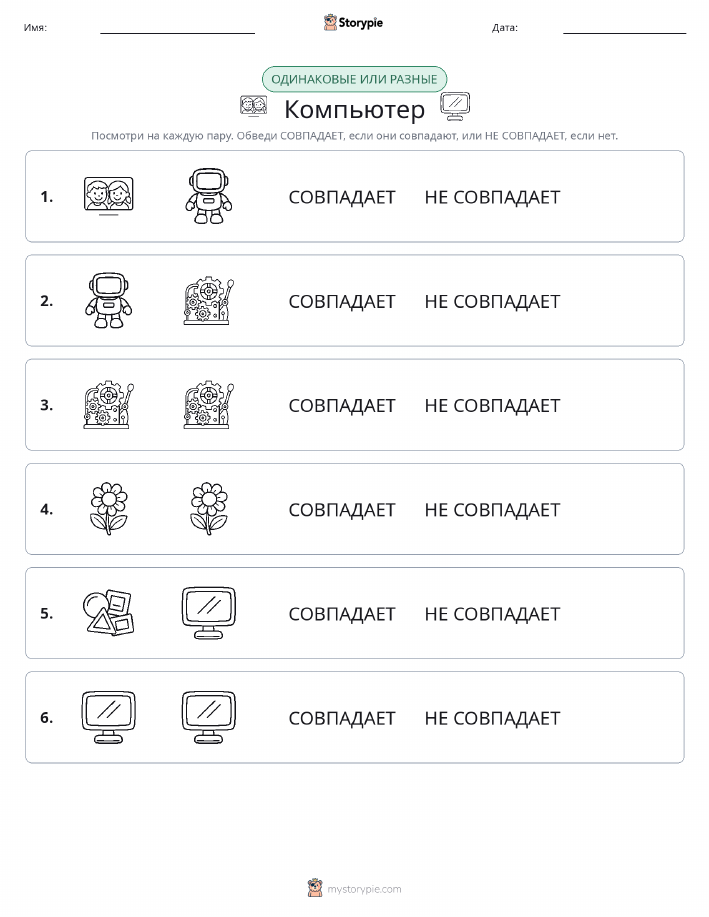The width and height of the screenshot is (709, 917).
Task: Select the left flower in row 4
Action: tap(109, 509)
